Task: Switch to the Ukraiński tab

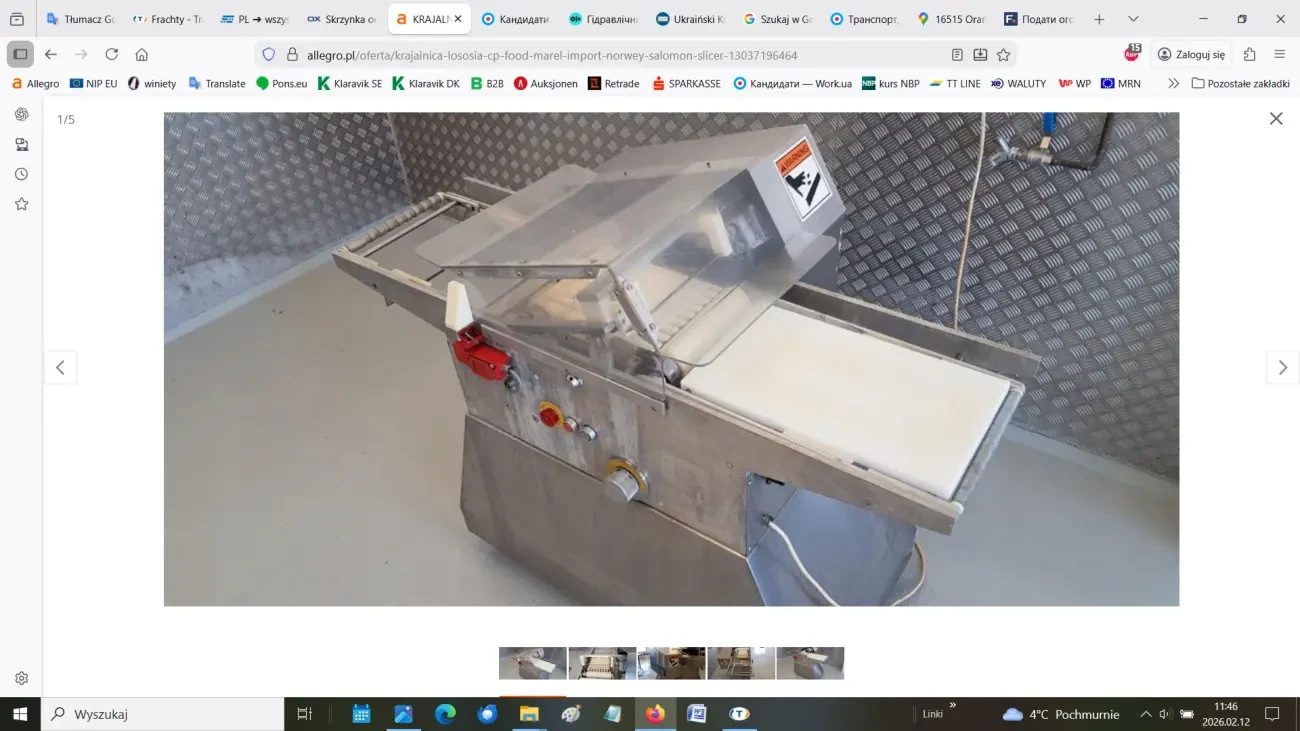Action: 690,19
